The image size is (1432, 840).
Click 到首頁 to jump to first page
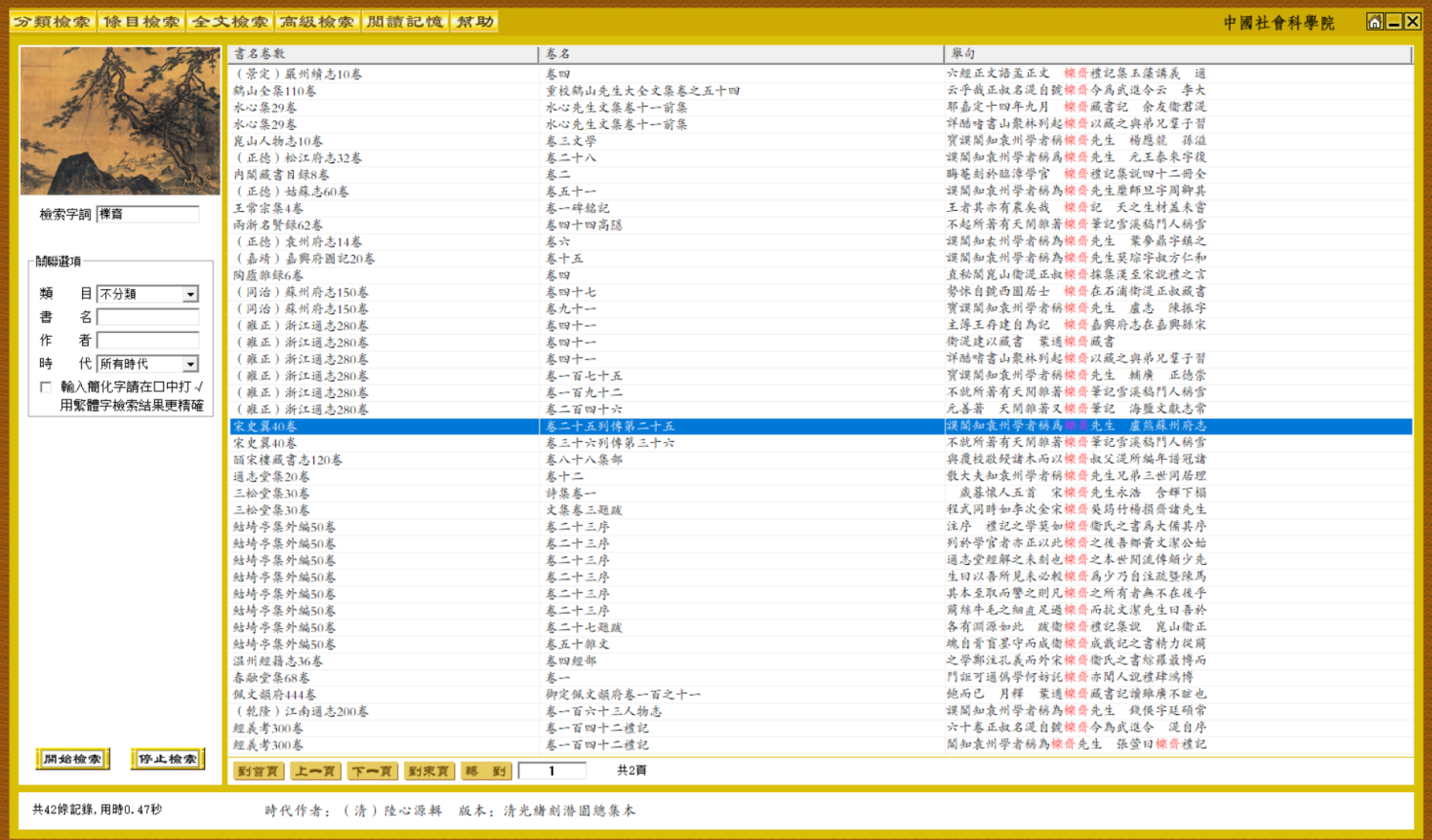258,770
